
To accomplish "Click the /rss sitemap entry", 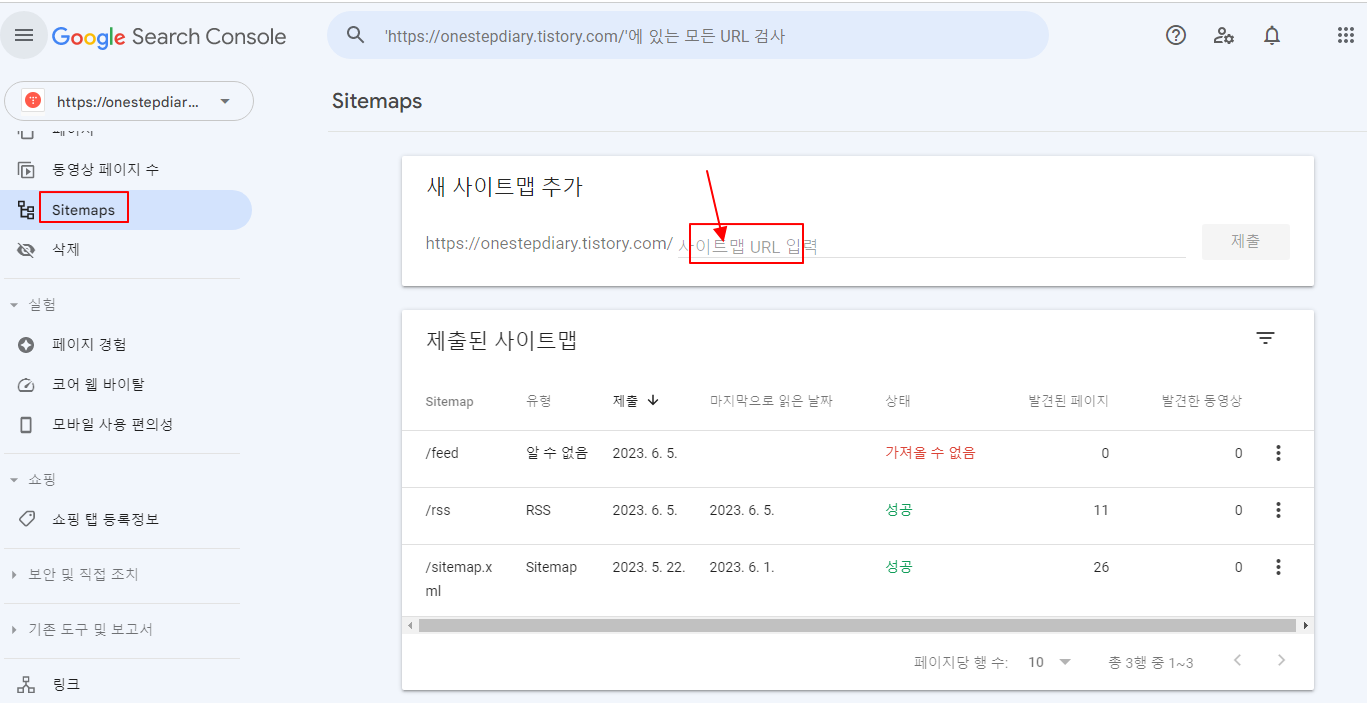I will 438,510.
